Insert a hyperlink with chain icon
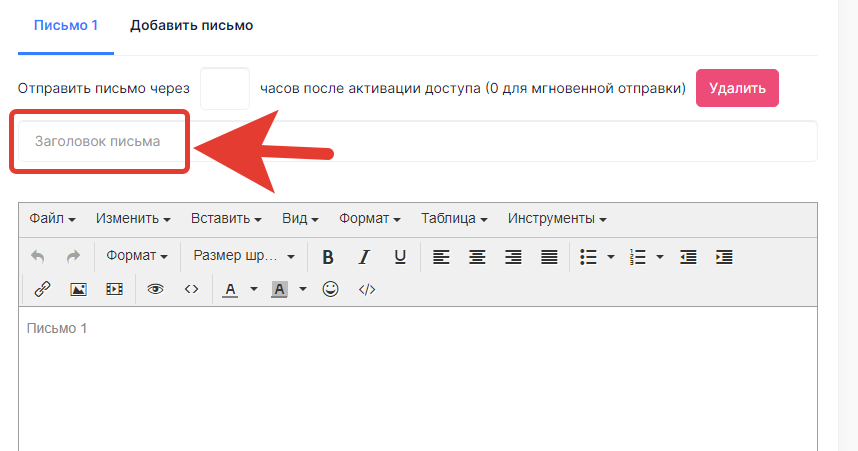The width and height of the screenshot is (858, 451). click(x=42, y=289)
